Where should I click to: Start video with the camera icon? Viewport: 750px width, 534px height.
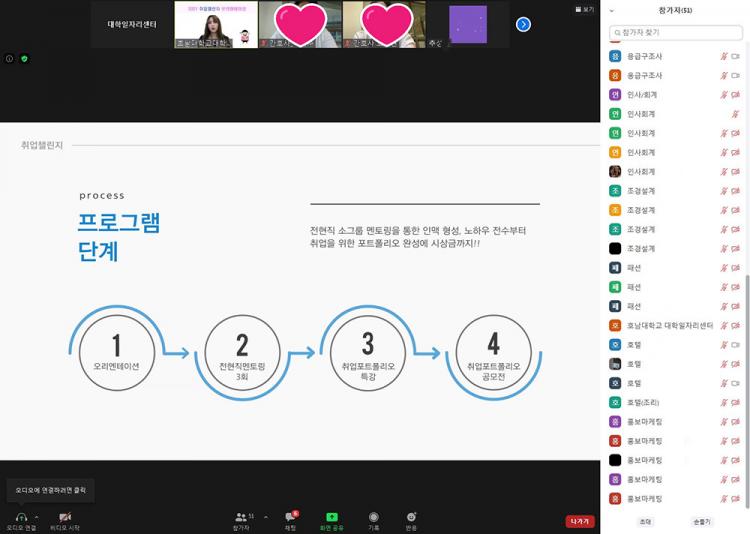click(x=64, y=516)
